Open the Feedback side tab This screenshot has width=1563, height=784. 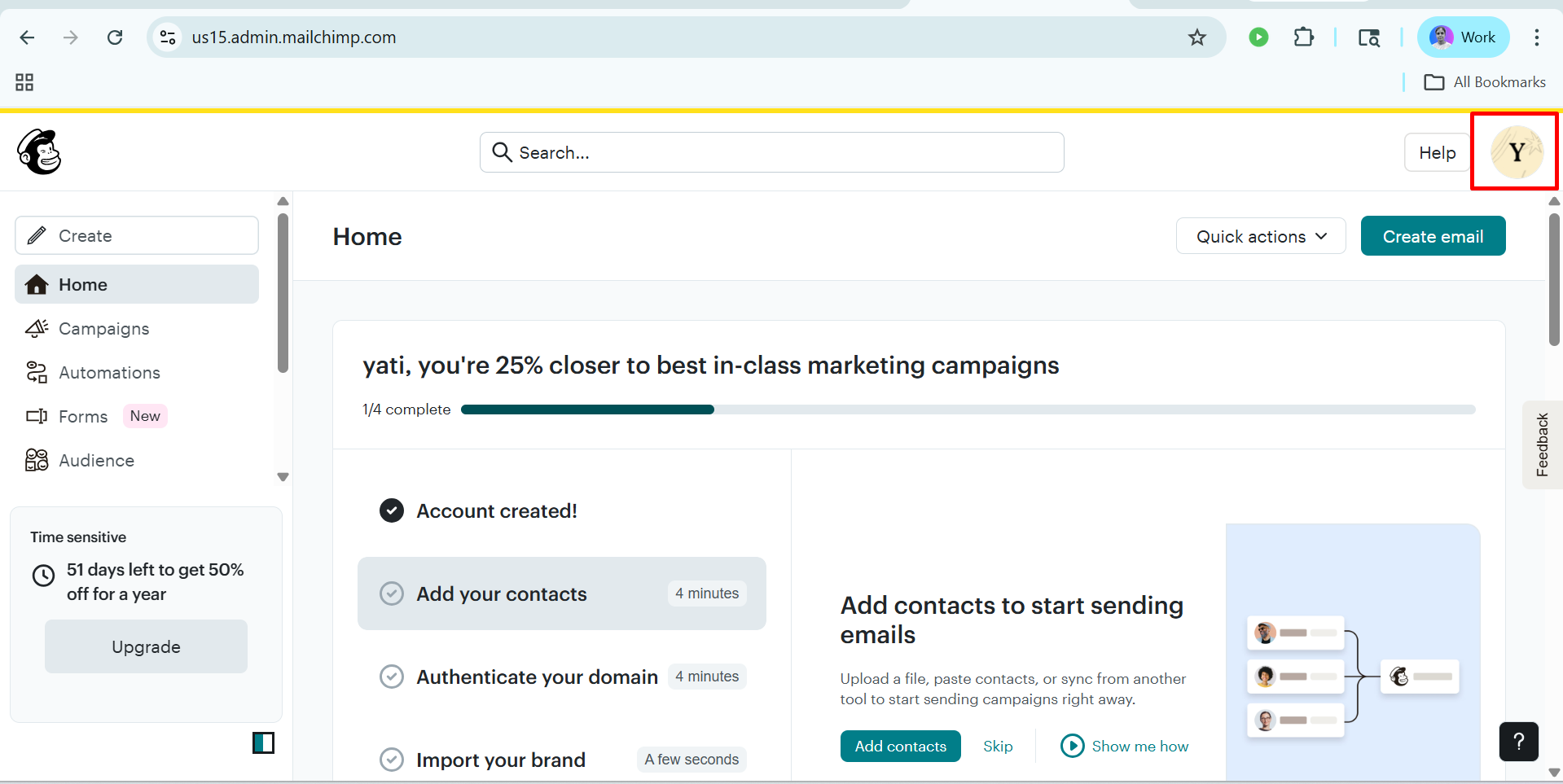1542,445
